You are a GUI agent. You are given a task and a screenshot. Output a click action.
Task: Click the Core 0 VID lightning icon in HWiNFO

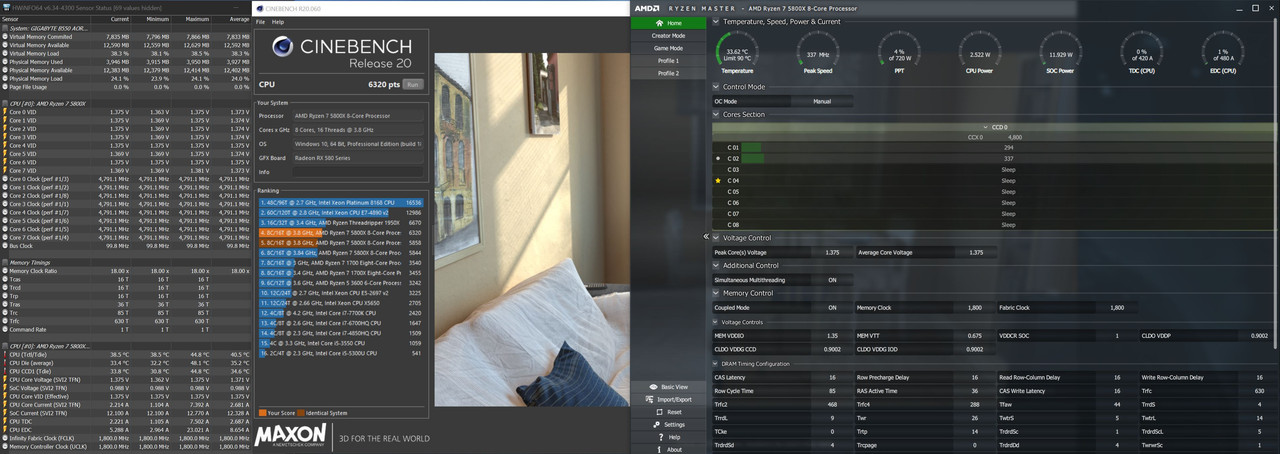click(4, 111)
